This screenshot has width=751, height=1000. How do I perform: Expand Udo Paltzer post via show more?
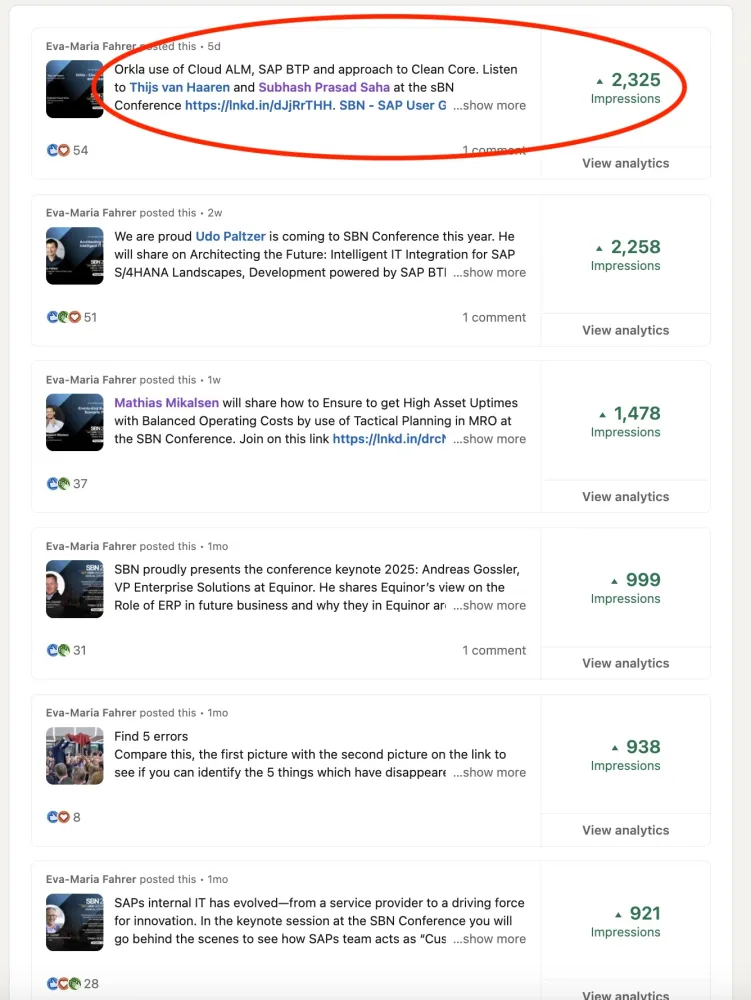[x=490, y=272]
